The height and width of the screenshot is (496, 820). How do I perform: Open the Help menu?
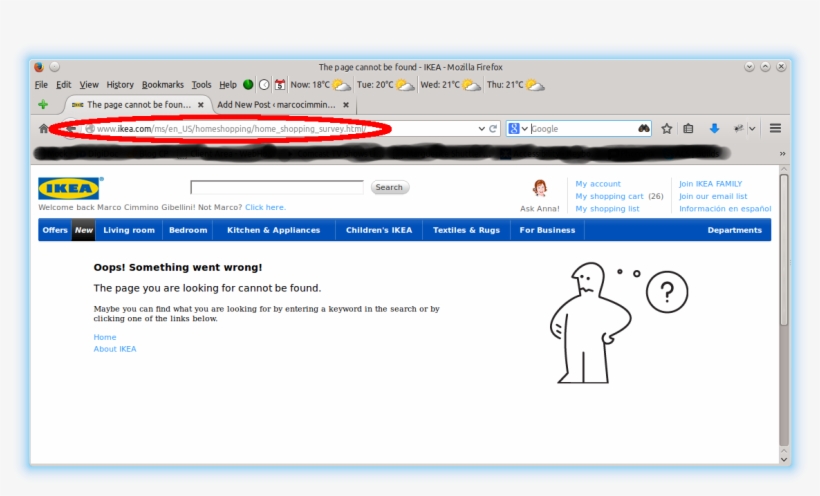[227, 84]
